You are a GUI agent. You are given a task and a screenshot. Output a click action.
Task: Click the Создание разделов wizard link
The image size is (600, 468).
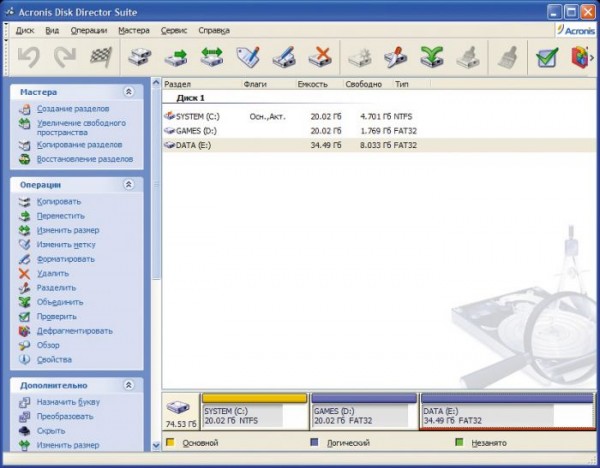click(x=75, y=108)
